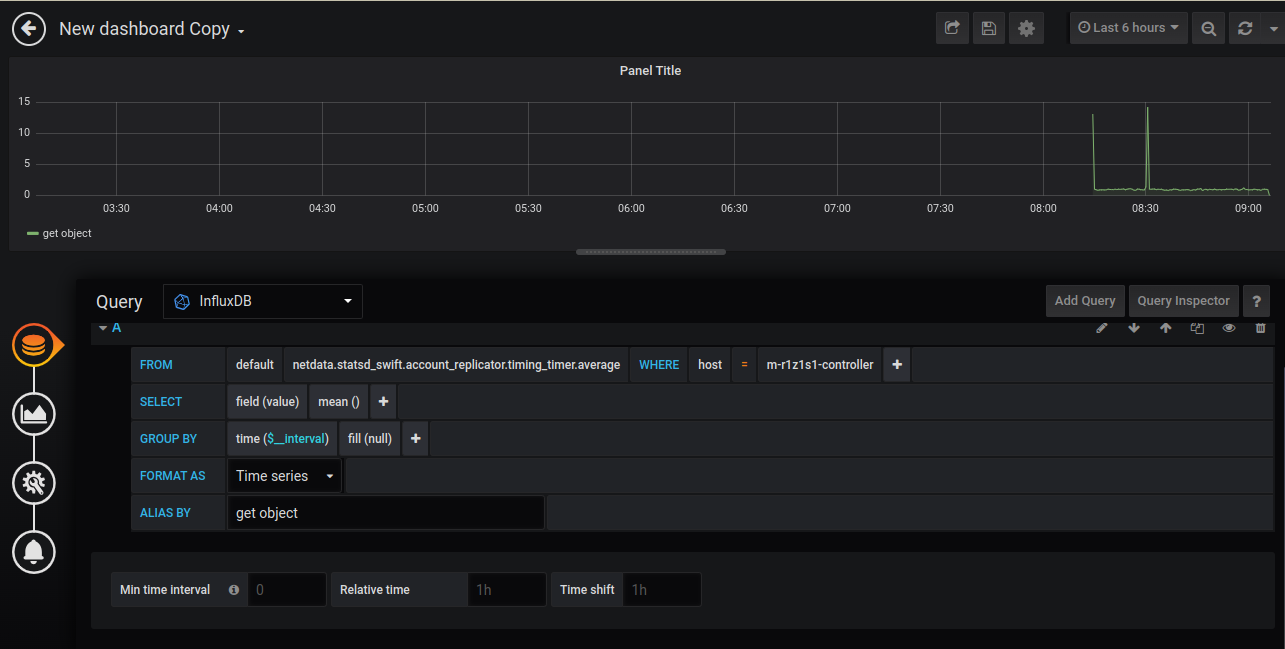Open the Query Inspector
This screenshot has width=1285, height=649.
coord(1183,301)
